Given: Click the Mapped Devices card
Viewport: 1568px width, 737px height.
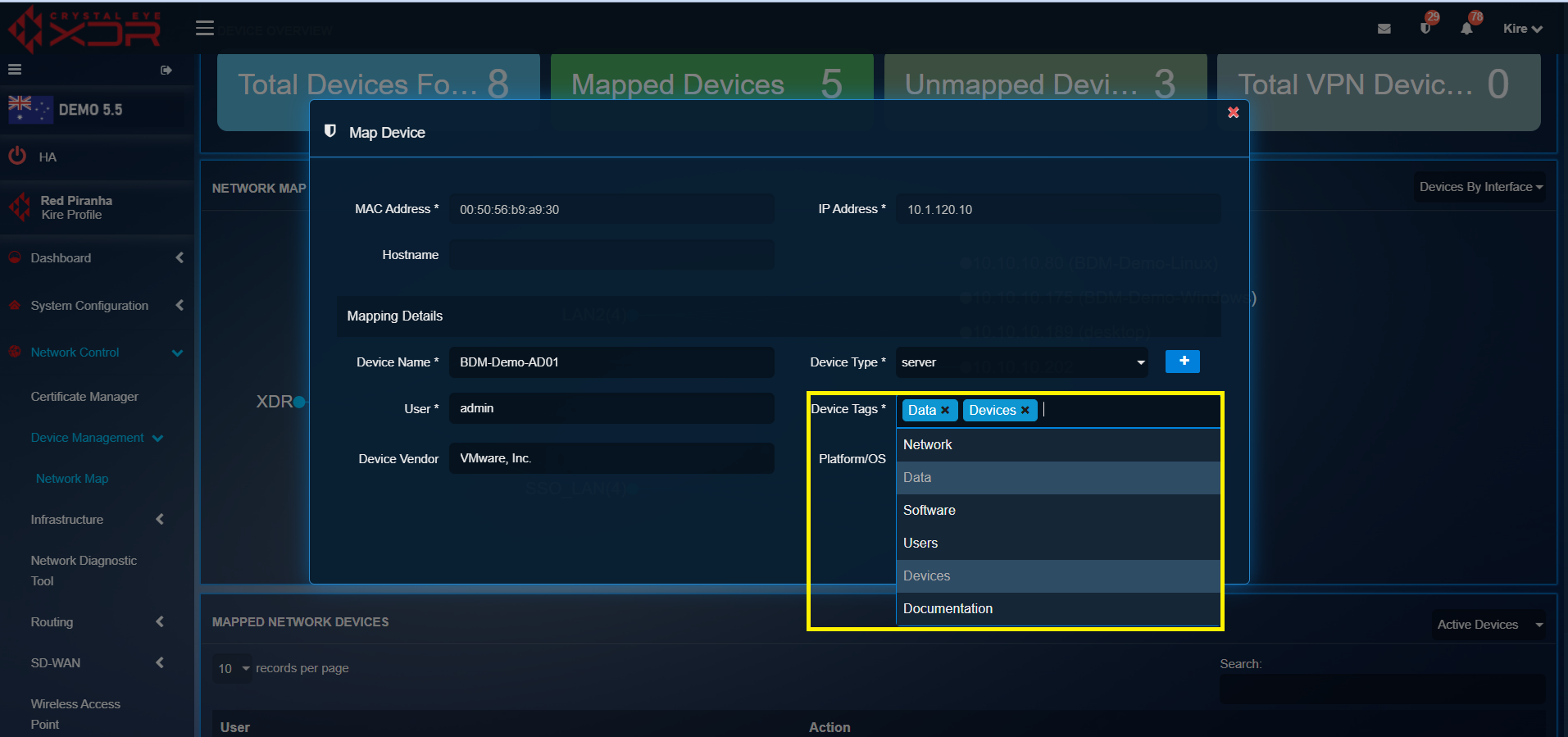Looking at the screenshot, I should coord(712,92).
